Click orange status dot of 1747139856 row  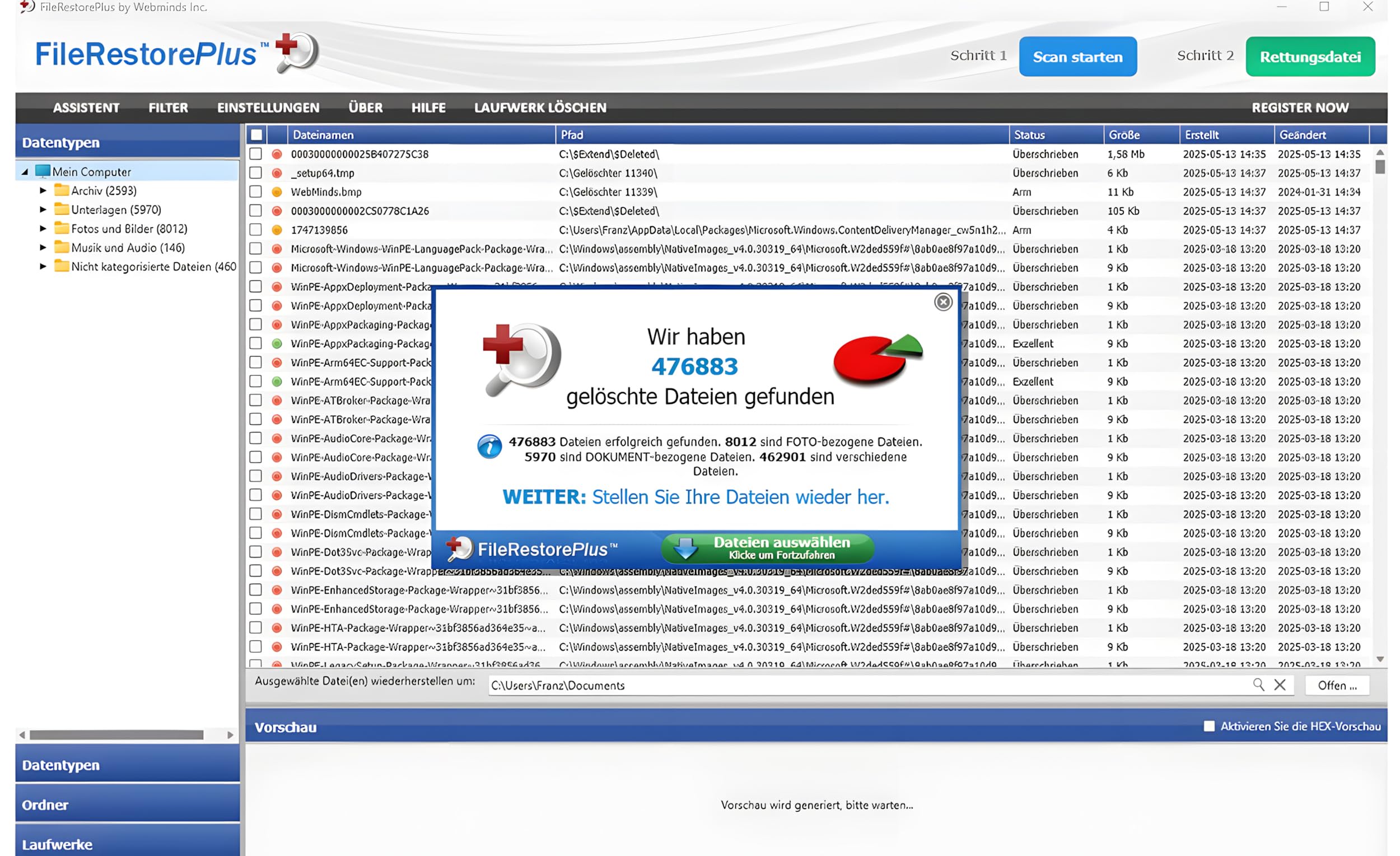point(277,230)
